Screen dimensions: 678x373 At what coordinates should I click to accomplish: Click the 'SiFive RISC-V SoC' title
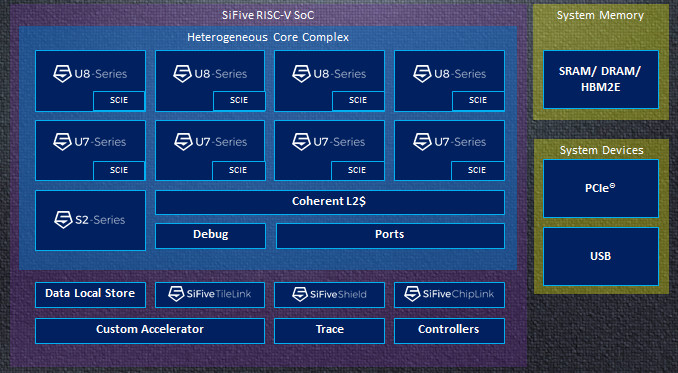point(268,15)
